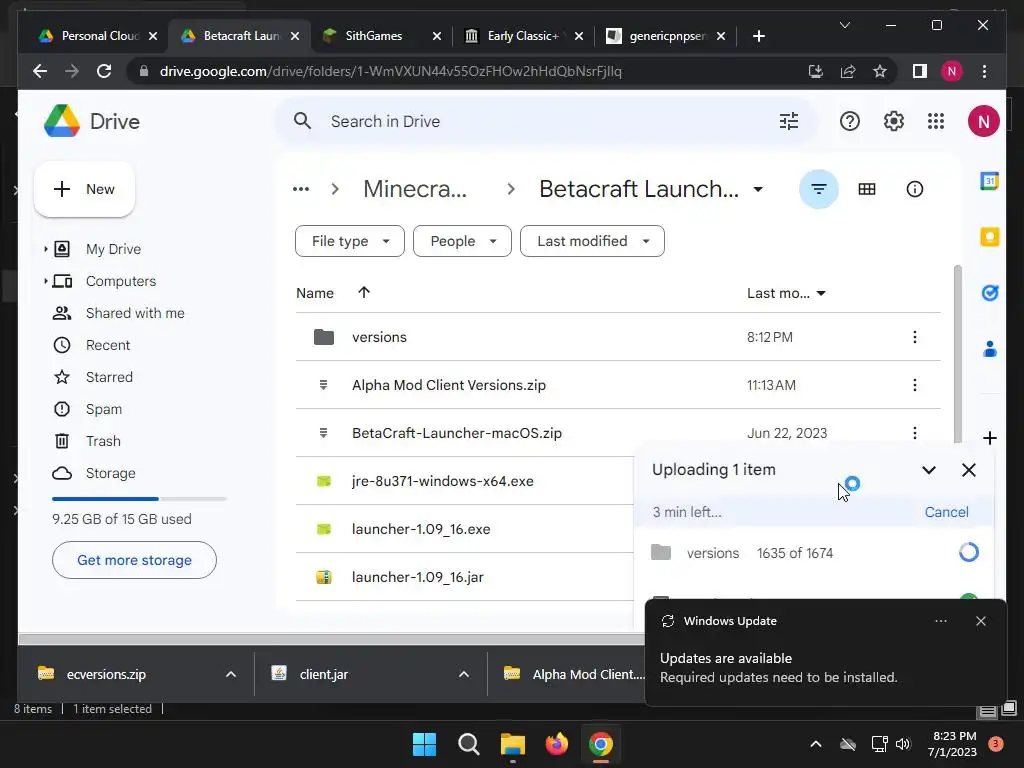Cancel the upload
The image size is (1024, 768).
click(946, 512)
